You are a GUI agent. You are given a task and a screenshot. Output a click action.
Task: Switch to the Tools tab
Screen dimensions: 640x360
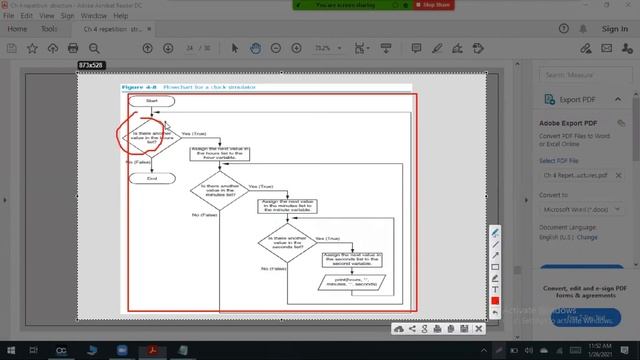(49, 29)
